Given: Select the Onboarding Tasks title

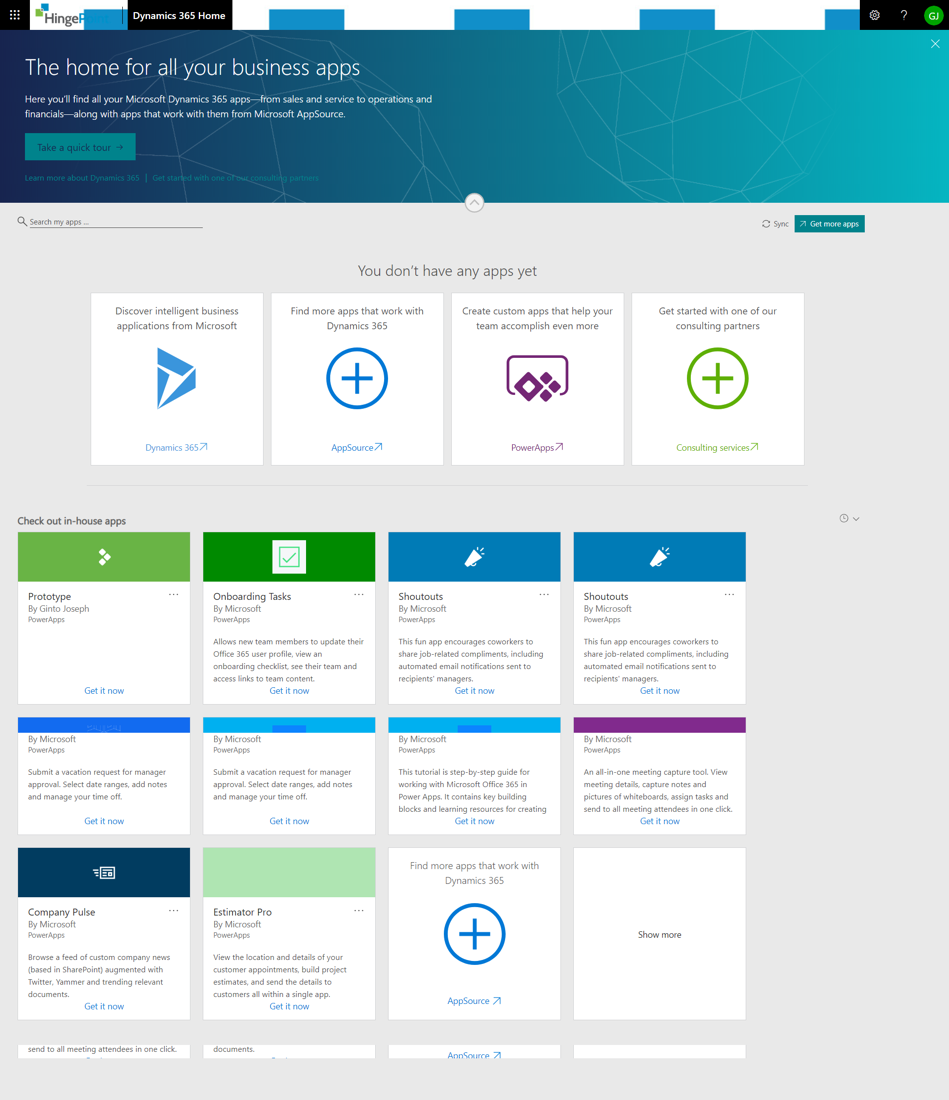Looking at the screenshot, I should 252,596.
